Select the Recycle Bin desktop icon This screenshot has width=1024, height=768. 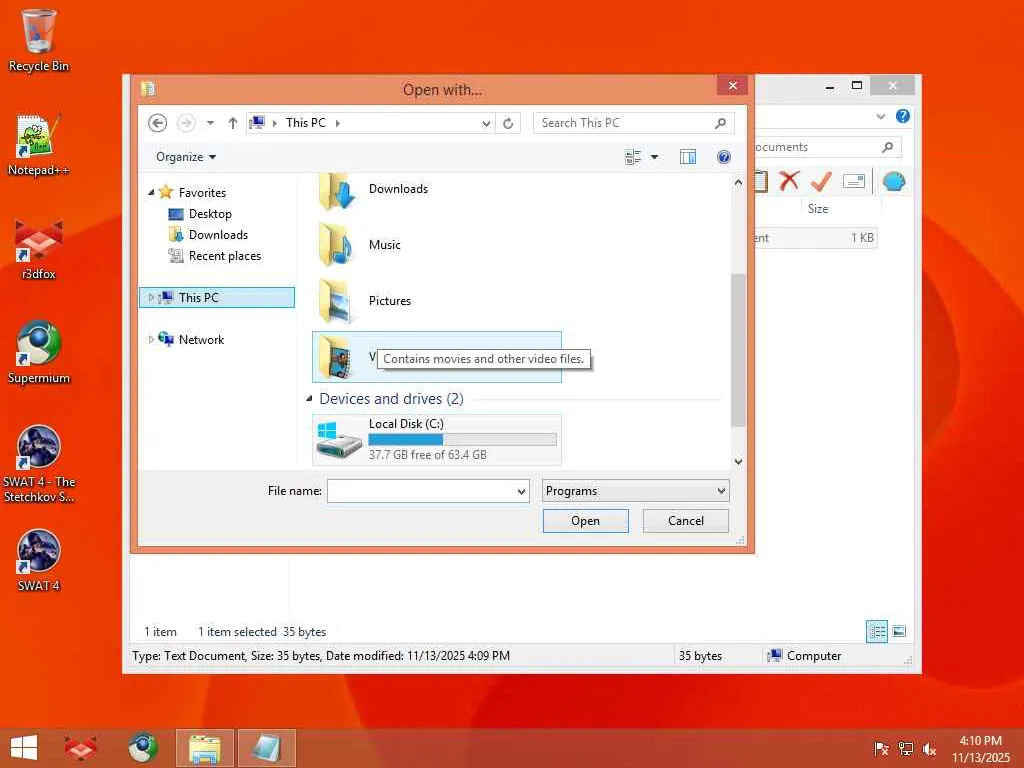[x=39, y=40]
